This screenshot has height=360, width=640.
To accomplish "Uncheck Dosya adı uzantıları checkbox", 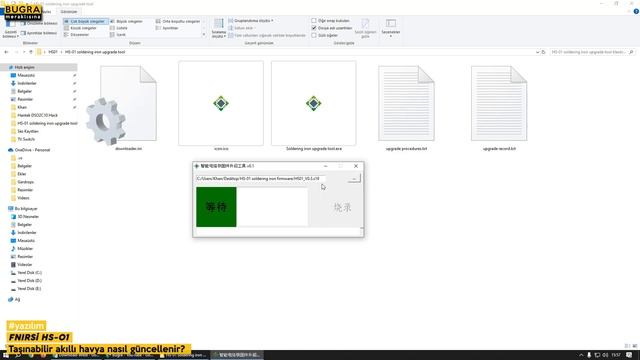I will click(x=314, y=28).
